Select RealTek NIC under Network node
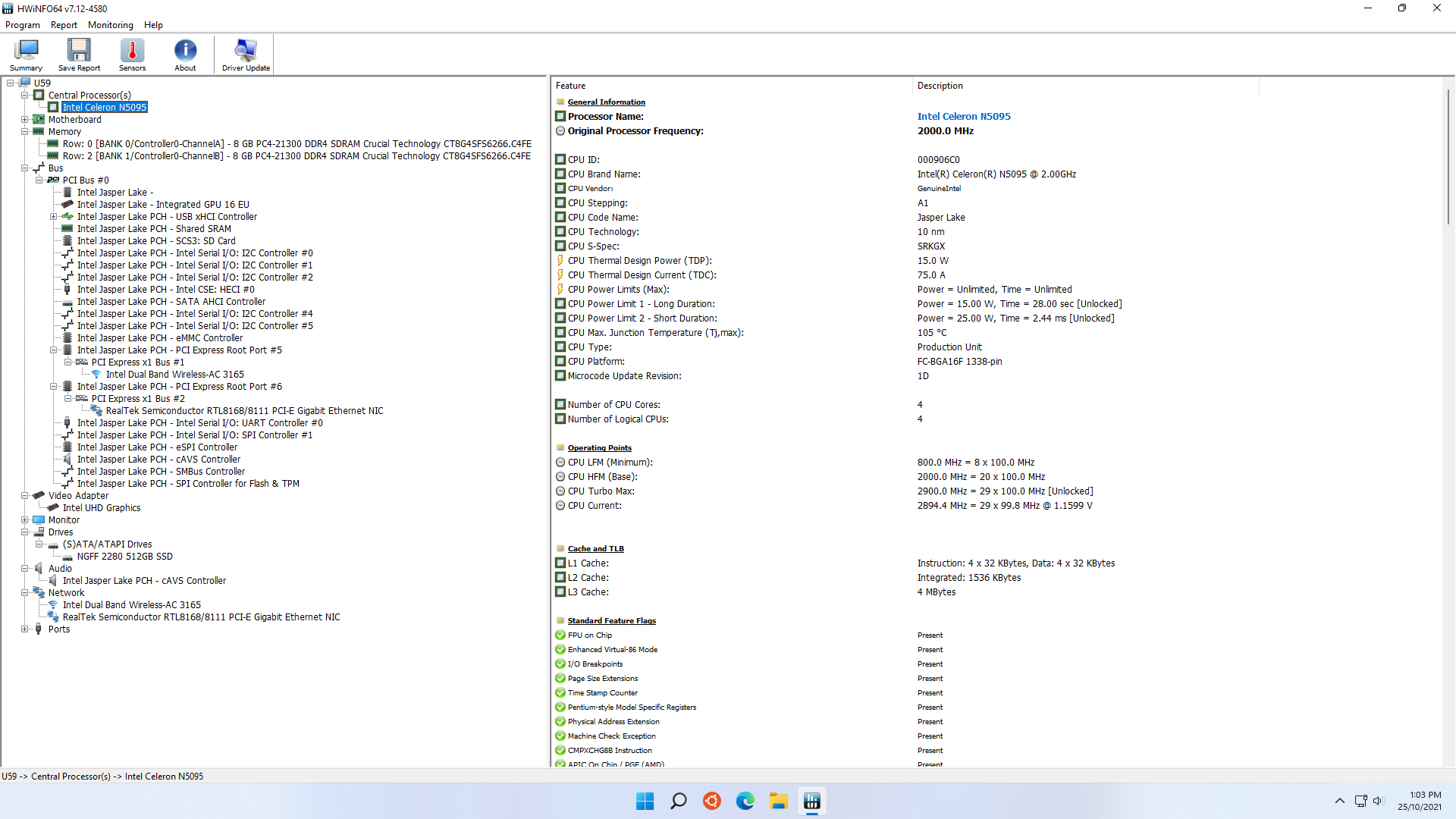This screenshot has width=1456, height=819. tap(201, 617)
